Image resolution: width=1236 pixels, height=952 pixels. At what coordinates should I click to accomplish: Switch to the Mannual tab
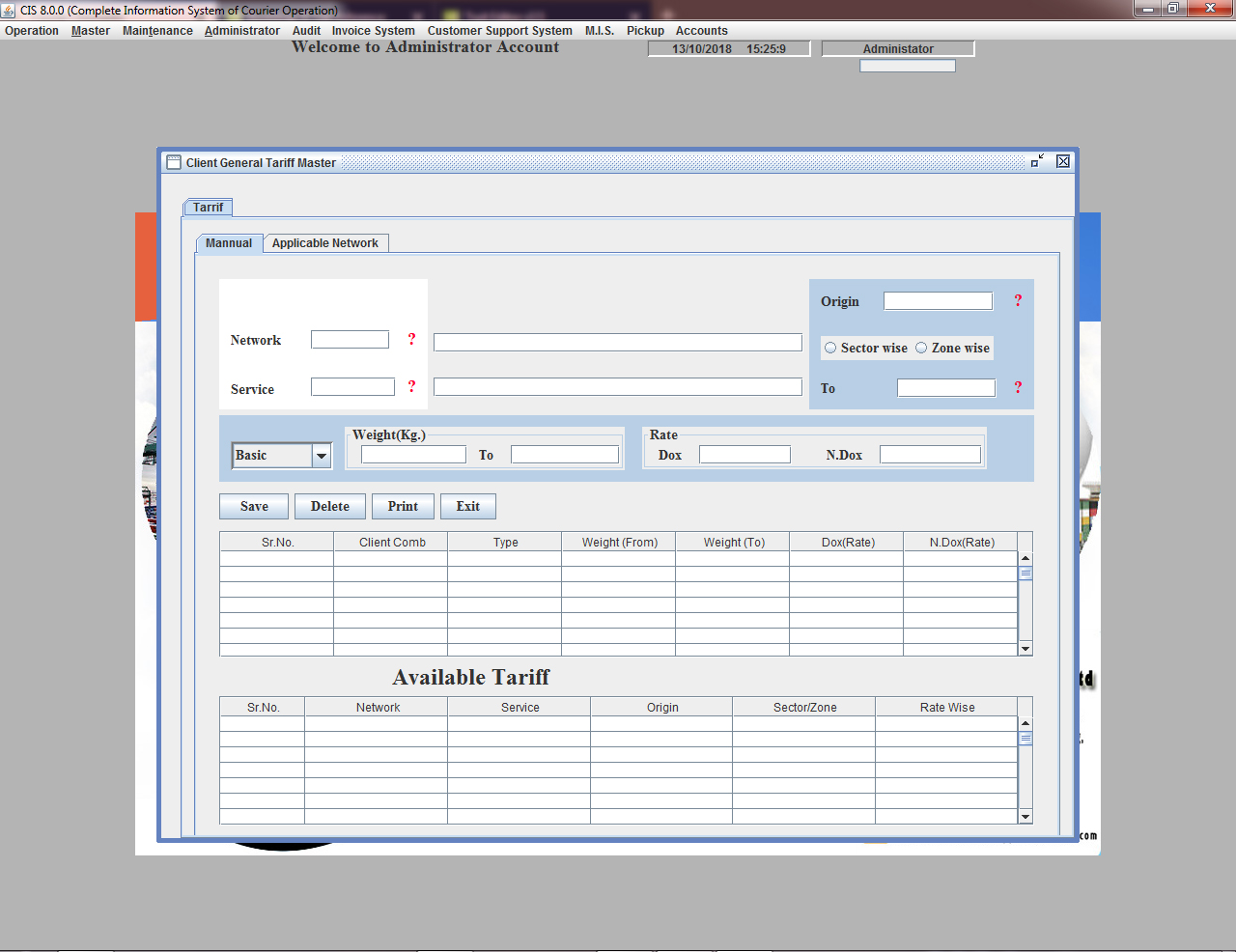pyautogui.click(x=229, y=243)
